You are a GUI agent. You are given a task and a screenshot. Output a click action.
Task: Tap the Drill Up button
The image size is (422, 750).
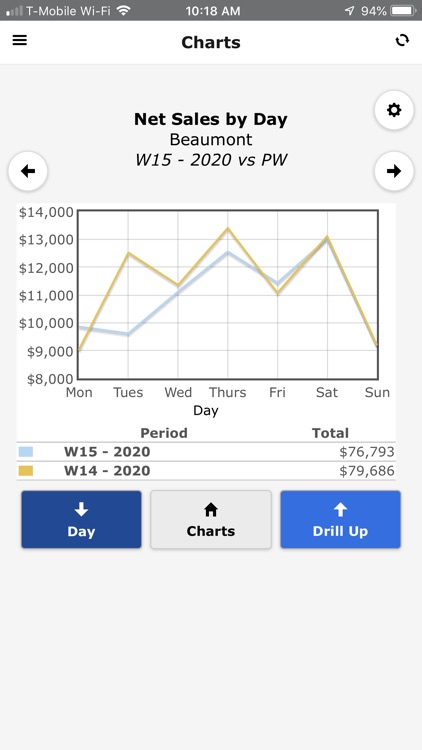click(x=341, y=519)
